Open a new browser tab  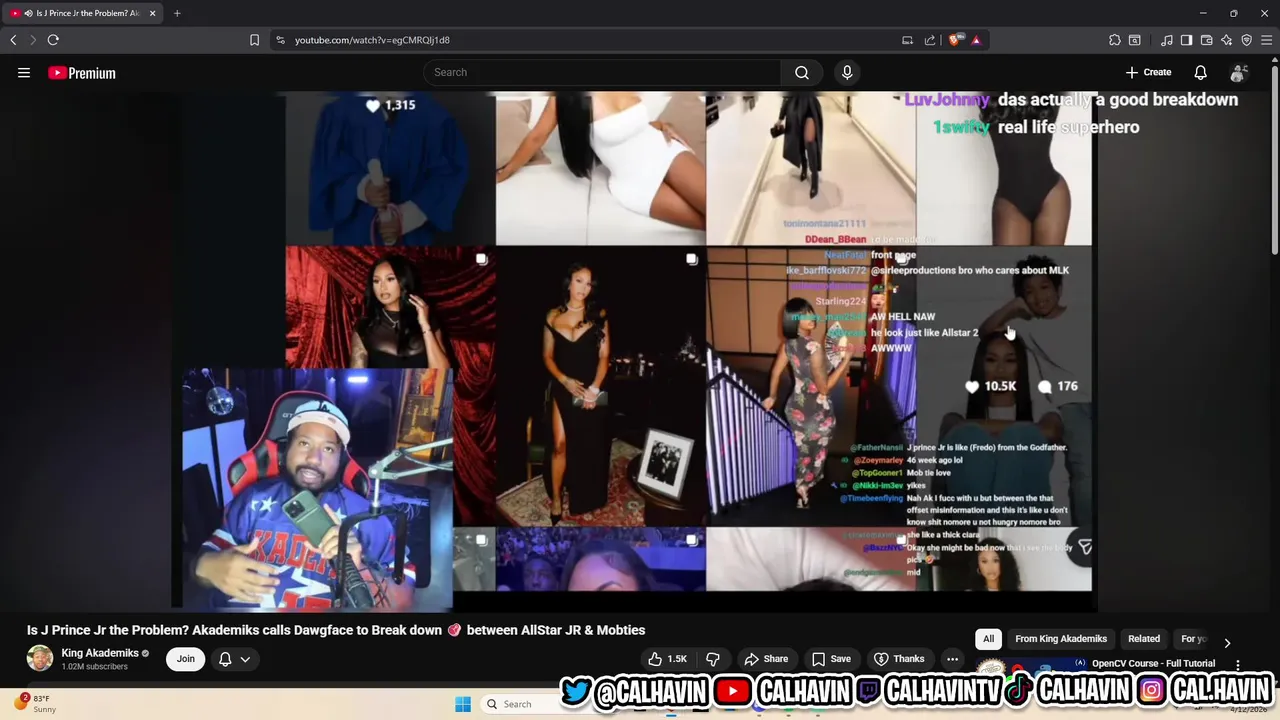[x=177, y=13]
